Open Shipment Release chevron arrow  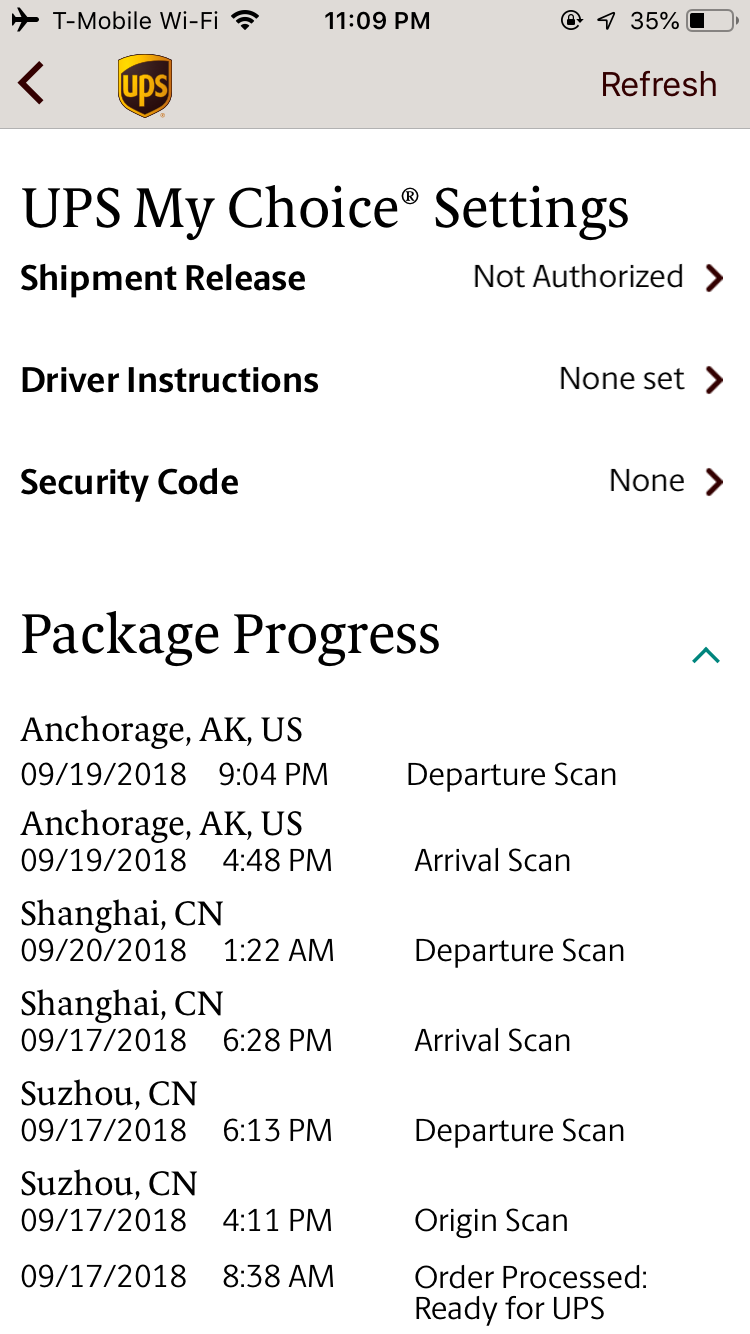(713, 278)
